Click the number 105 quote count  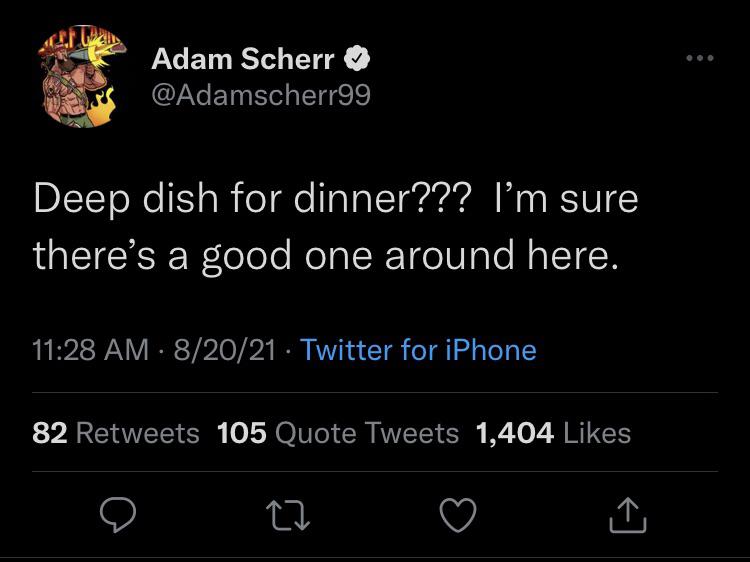pos(241,432)
